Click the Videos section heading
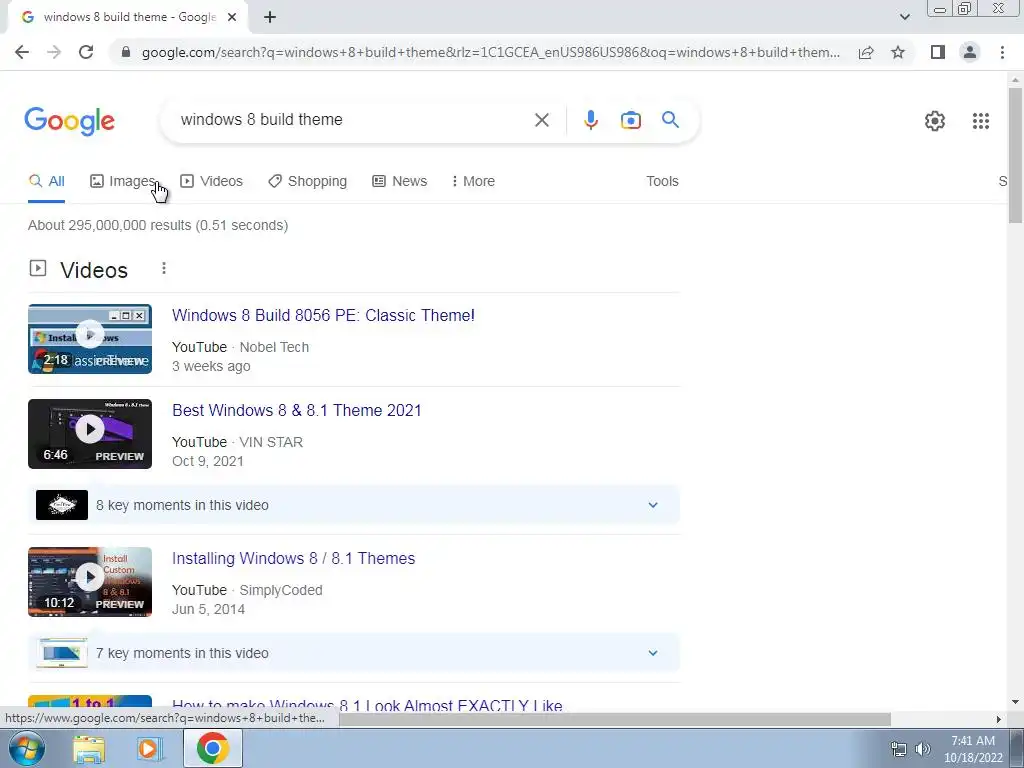The height and width of the screenshot is (768, 1024). pos(94,270)
